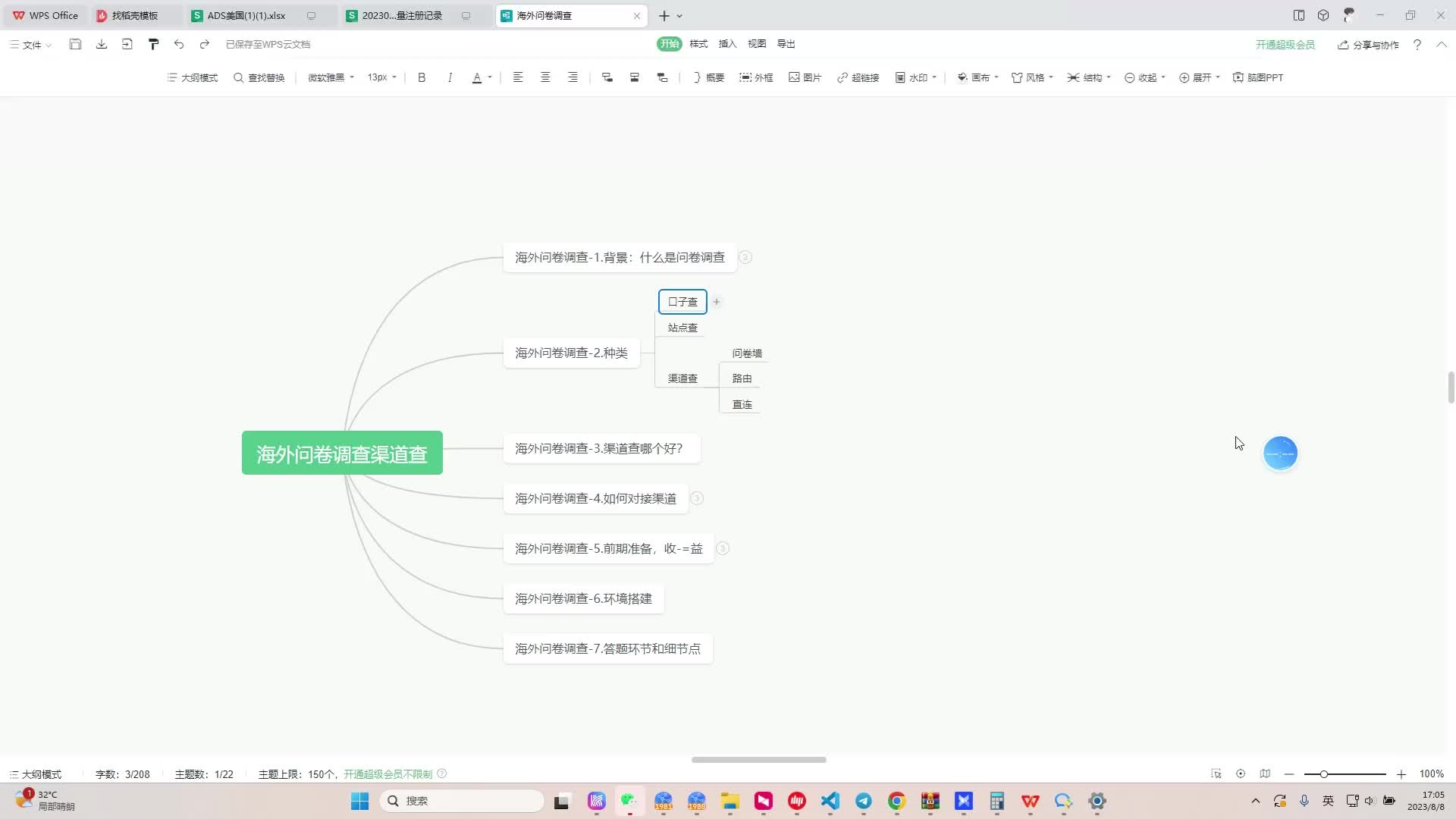
Task: Click the 口子查 child node
Action: [683, 301]
